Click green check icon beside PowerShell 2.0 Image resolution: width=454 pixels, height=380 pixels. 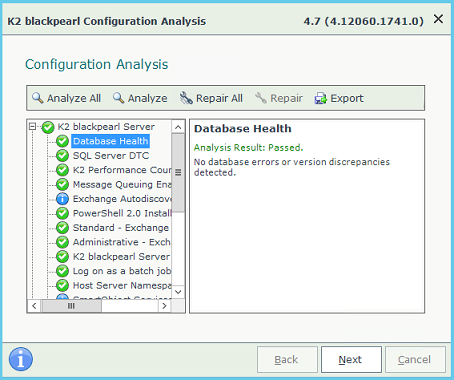[x=62, y=213]
